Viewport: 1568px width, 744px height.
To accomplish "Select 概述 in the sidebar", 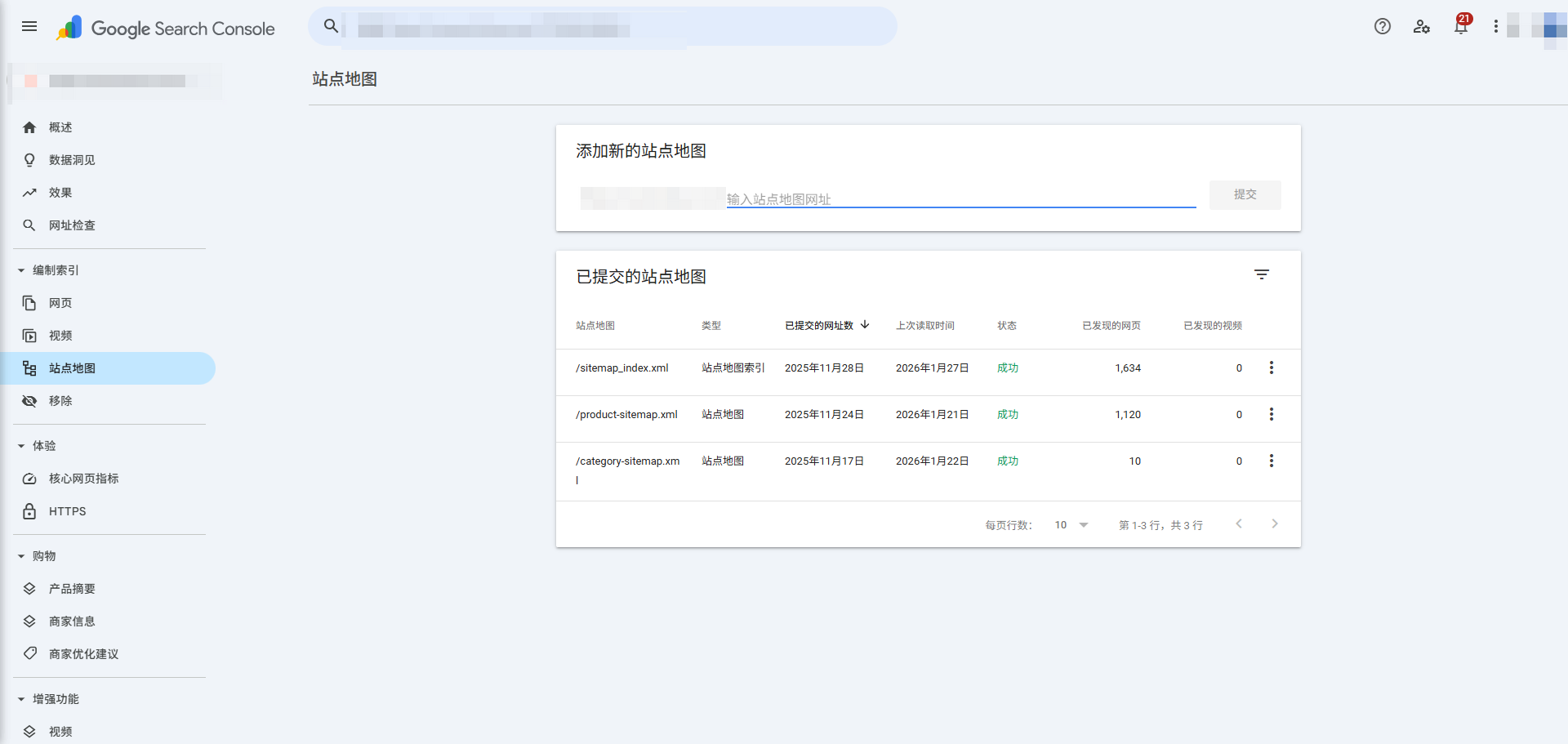I will 59,127.
